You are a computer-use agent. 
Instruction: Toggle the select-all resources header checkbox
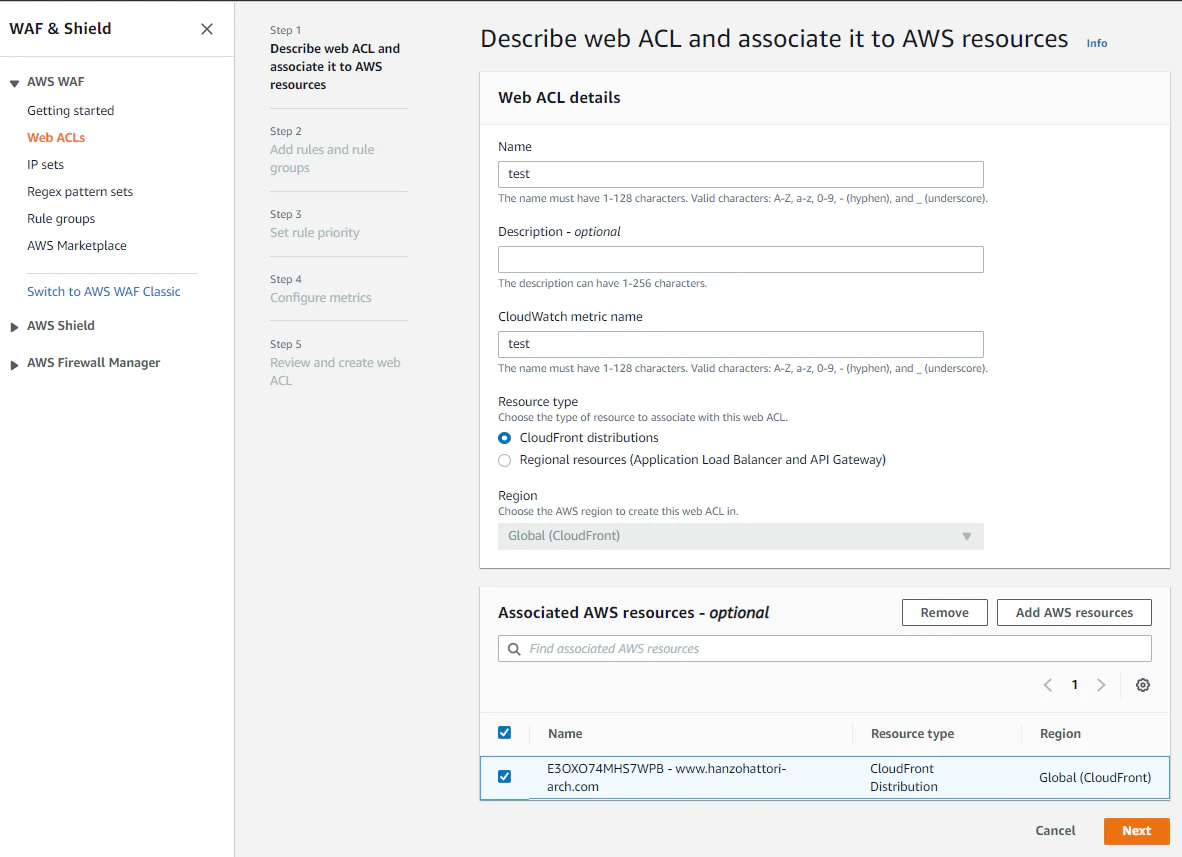click(505, 733)
